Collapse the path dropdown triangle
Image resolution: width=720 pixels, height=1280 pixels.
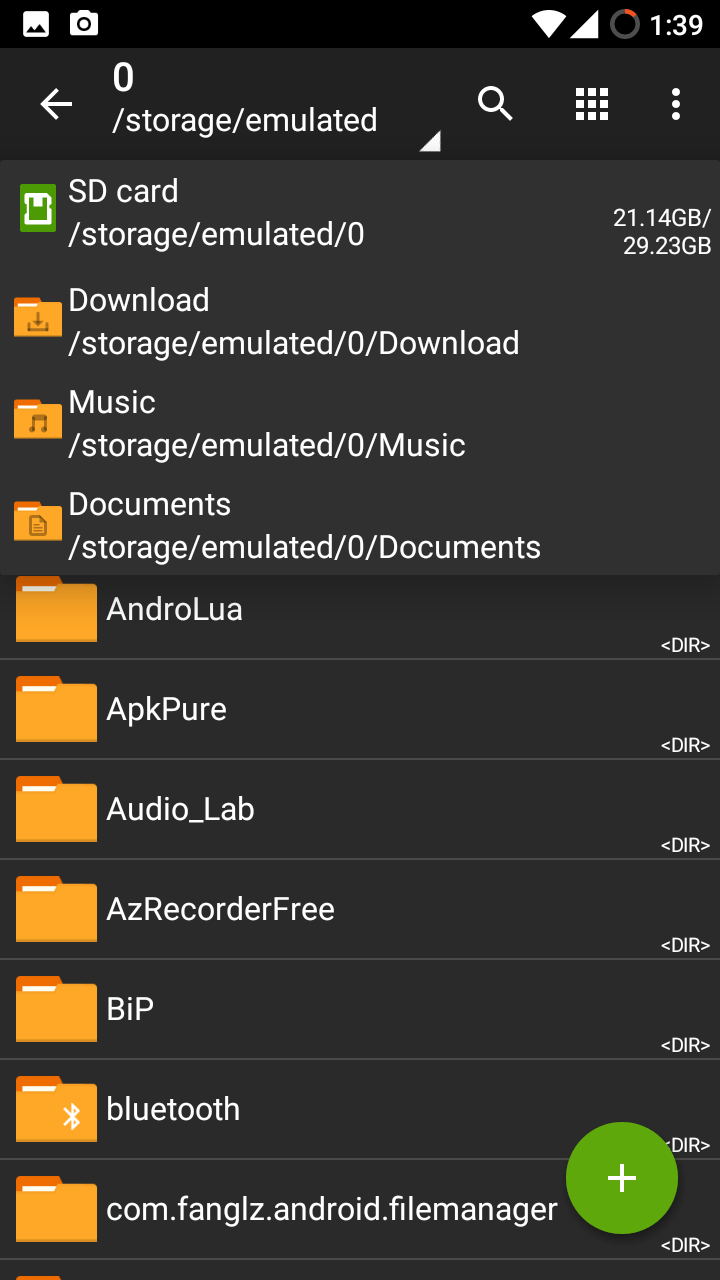click(x=429, y=142)
